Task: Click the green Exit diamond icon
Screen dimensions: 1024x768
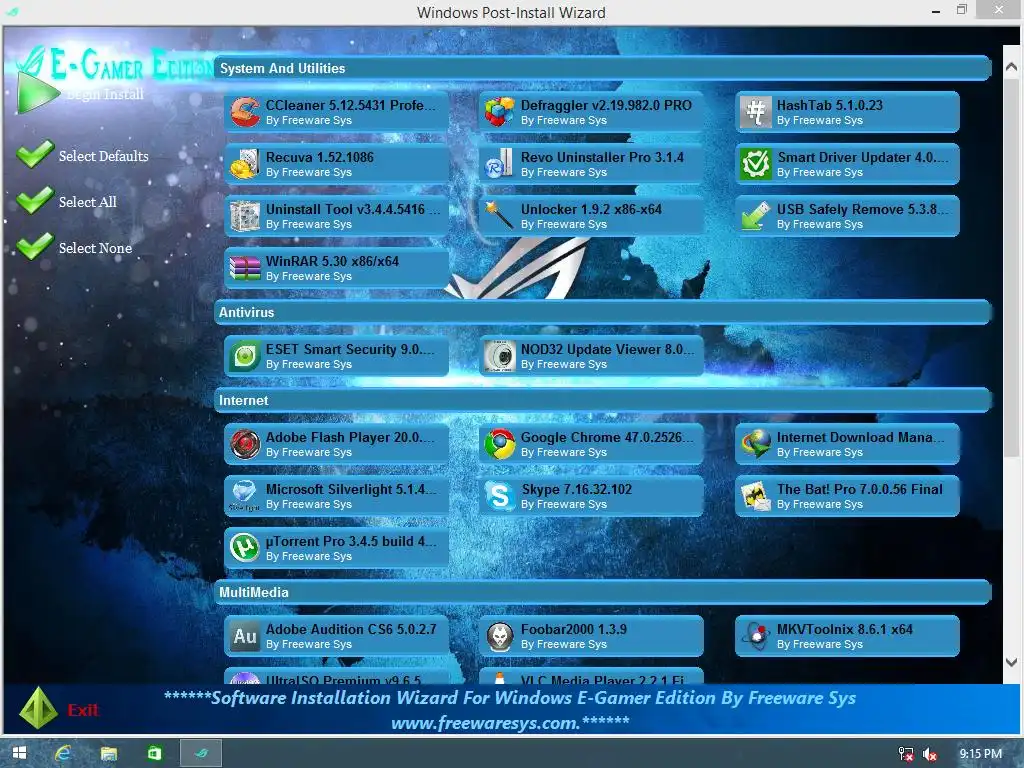Action: (x=38, y=707)
